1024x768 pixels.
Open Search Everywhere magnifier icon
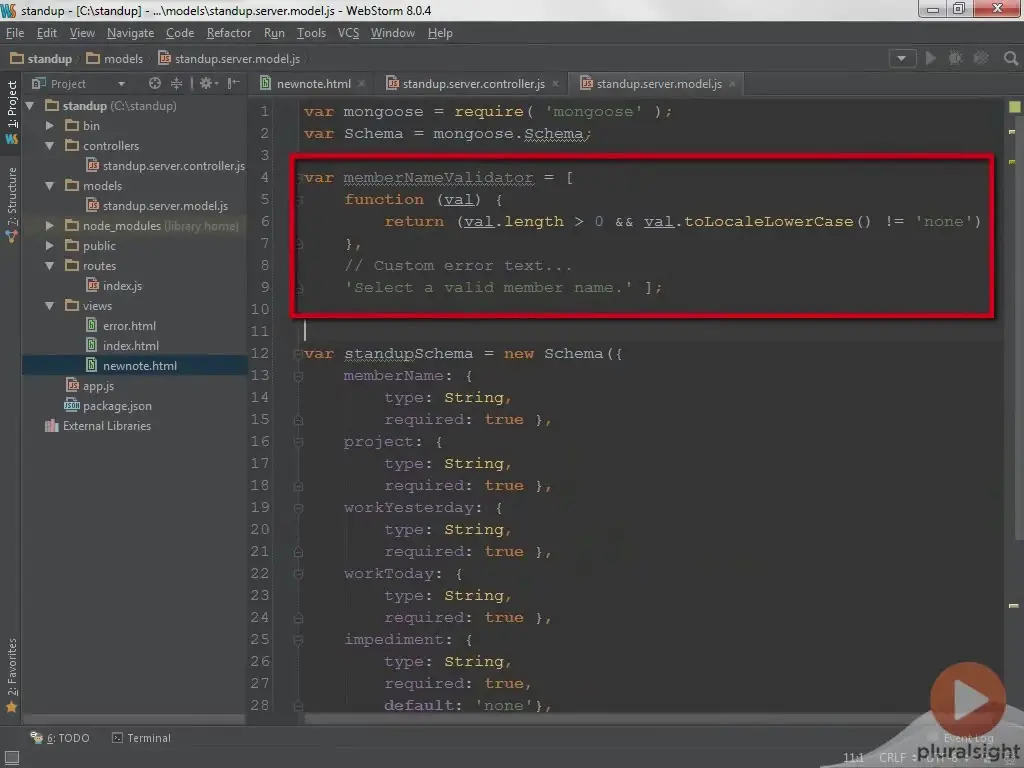(1010, 59)
